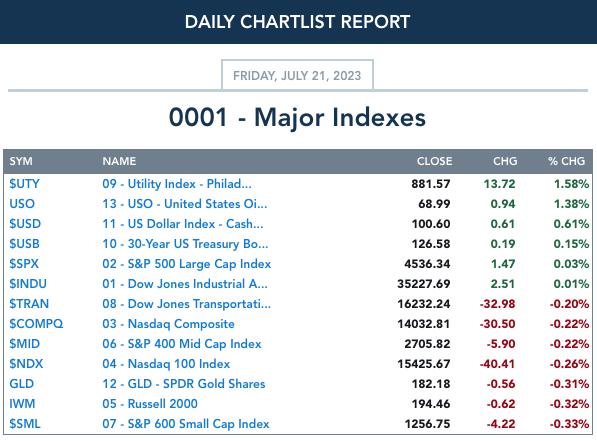The height and width of the screenshot is (441, 597).
Task: Open 09 - Utility Index - Philadelphia chart
Action: [x=177, y=184]
